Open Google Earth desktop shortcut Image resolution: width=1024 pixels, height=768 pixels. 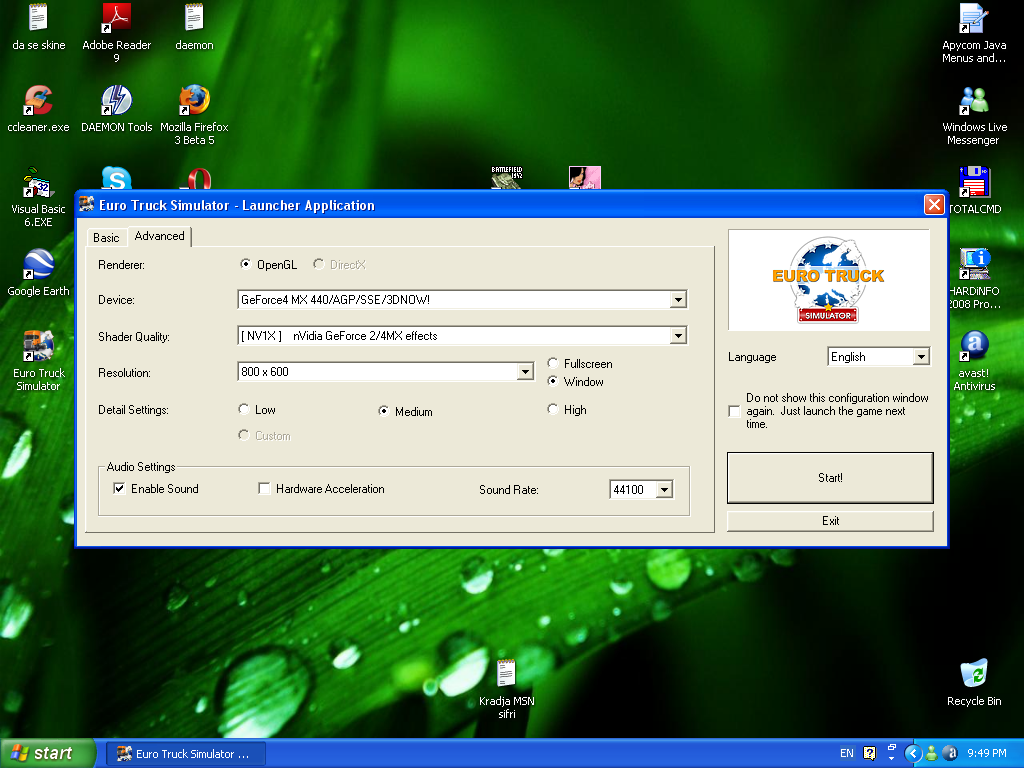click(38, 273)
